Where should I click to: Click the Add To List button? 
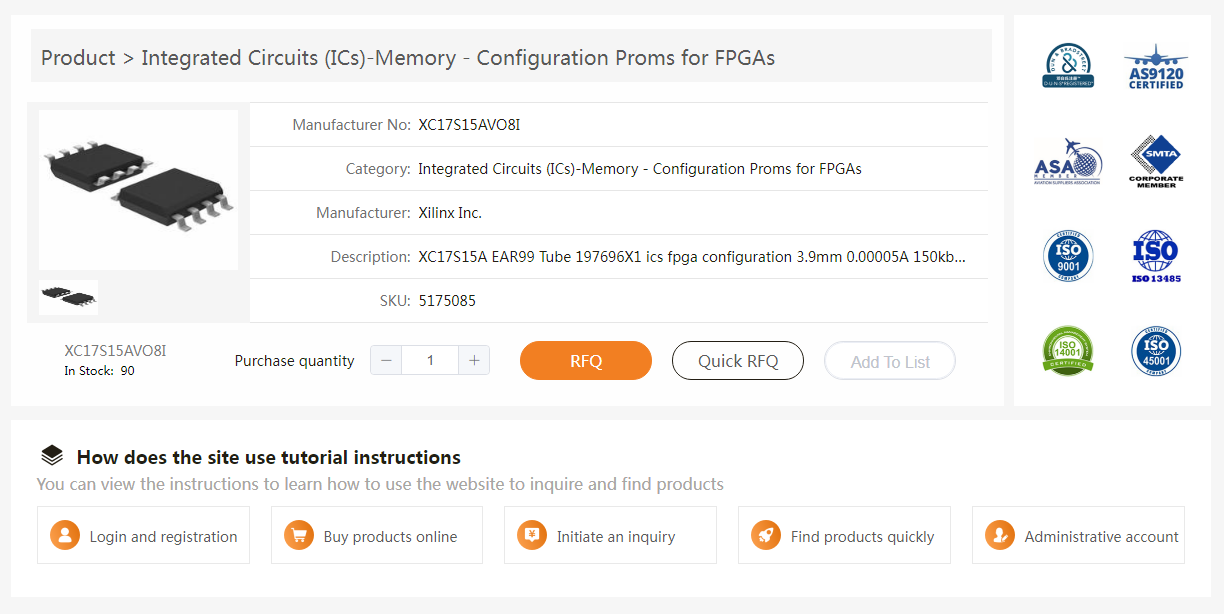(890, 362)
